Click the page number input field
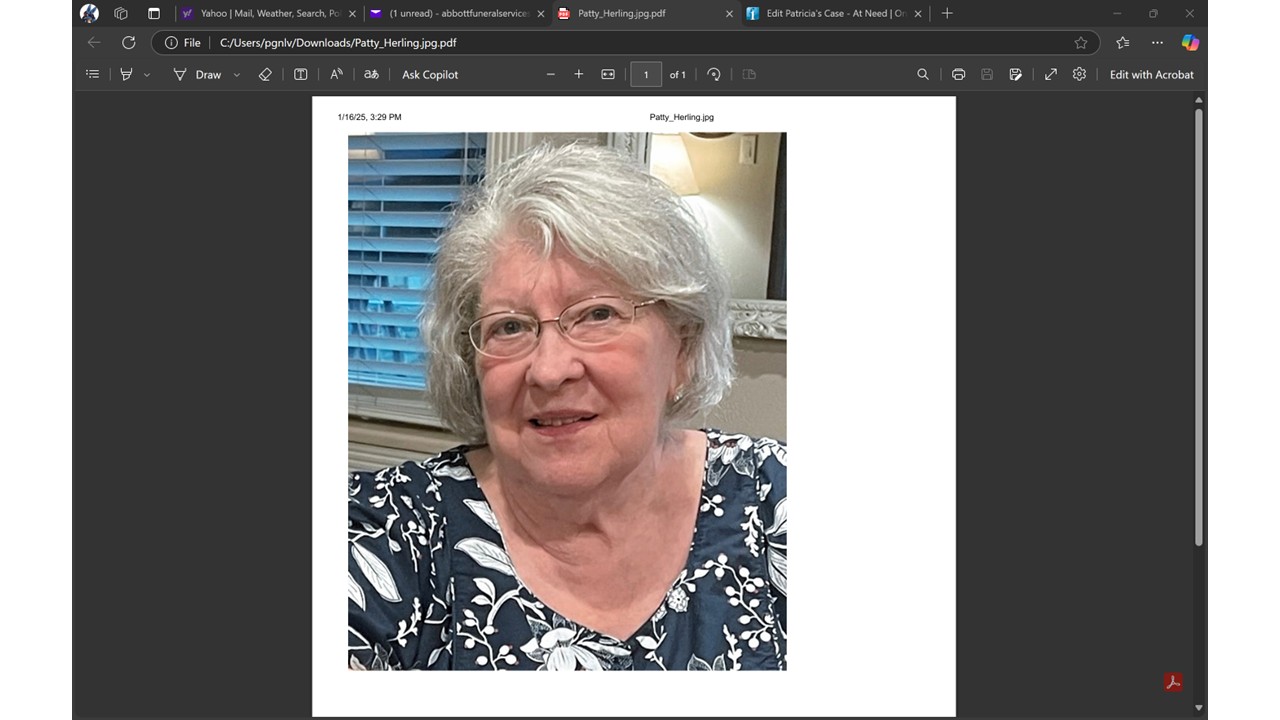The height and width of the screenshot is (720, 1280). click(646, 74)
